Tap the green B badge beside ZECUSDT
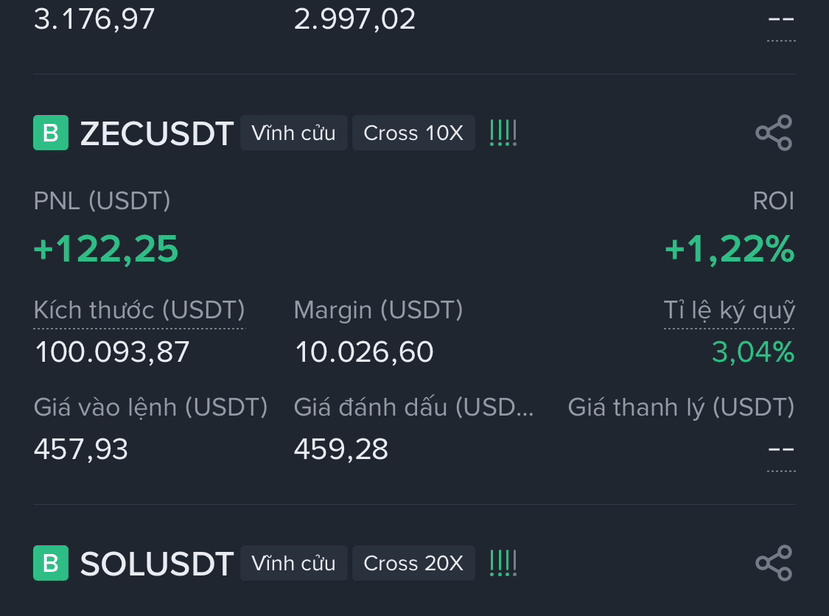 pyautogui.click(x=51, y=133)
